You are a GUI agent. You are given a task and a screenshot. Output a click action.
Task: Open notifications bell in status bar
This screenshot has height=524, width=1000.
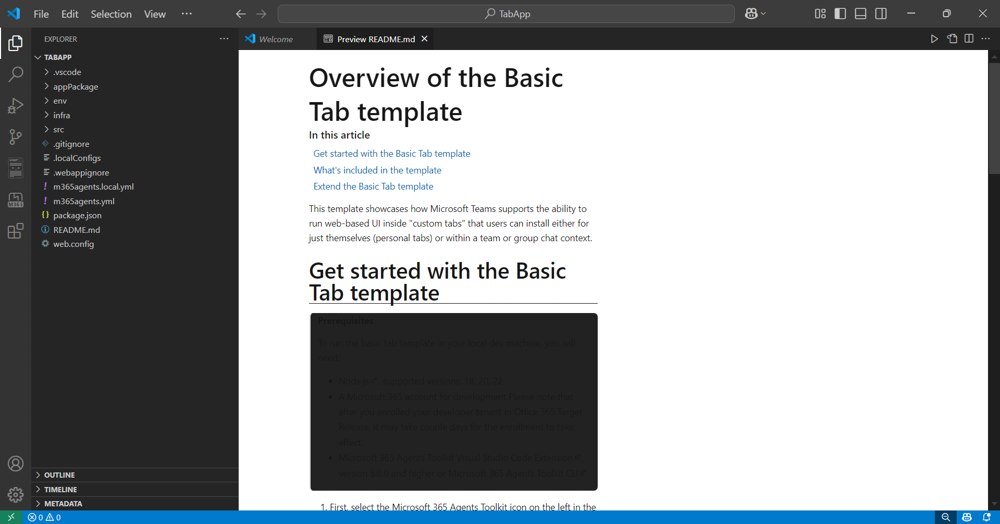(x=987, y=517)
